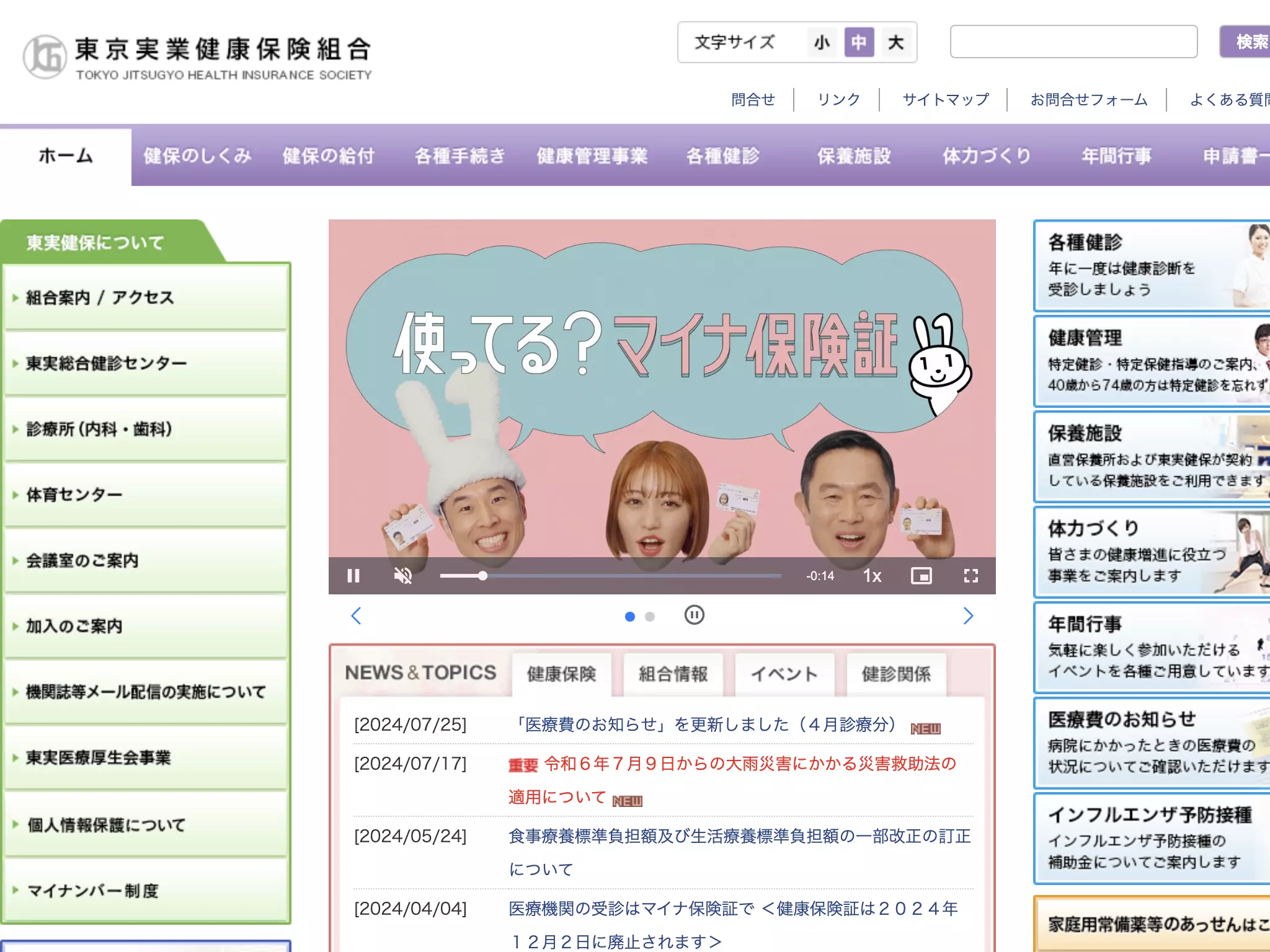
Task: Set text size to 小 (small)
Action: pos(822,42)
